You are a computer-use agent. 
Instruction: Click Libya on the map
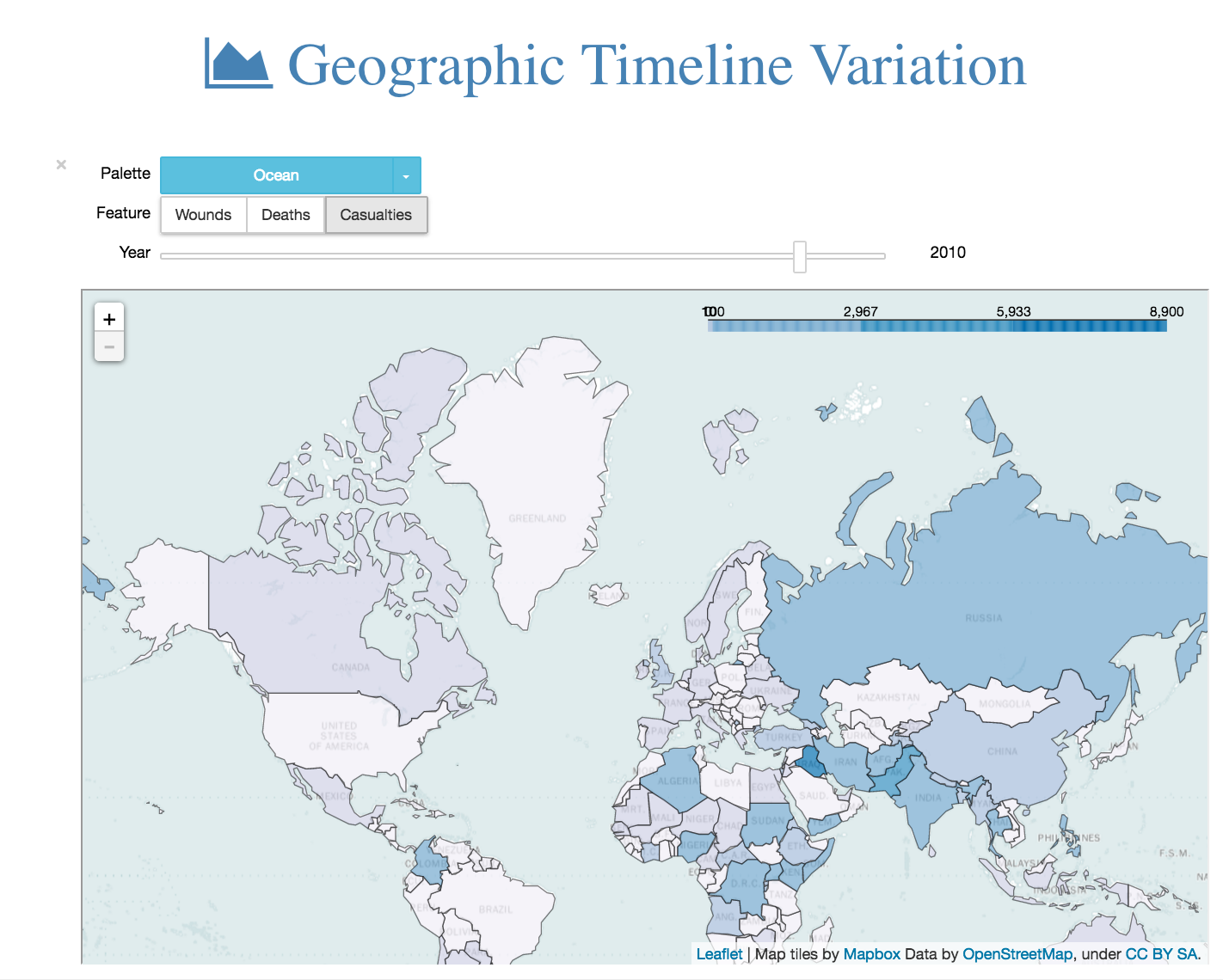click(728, 783)
